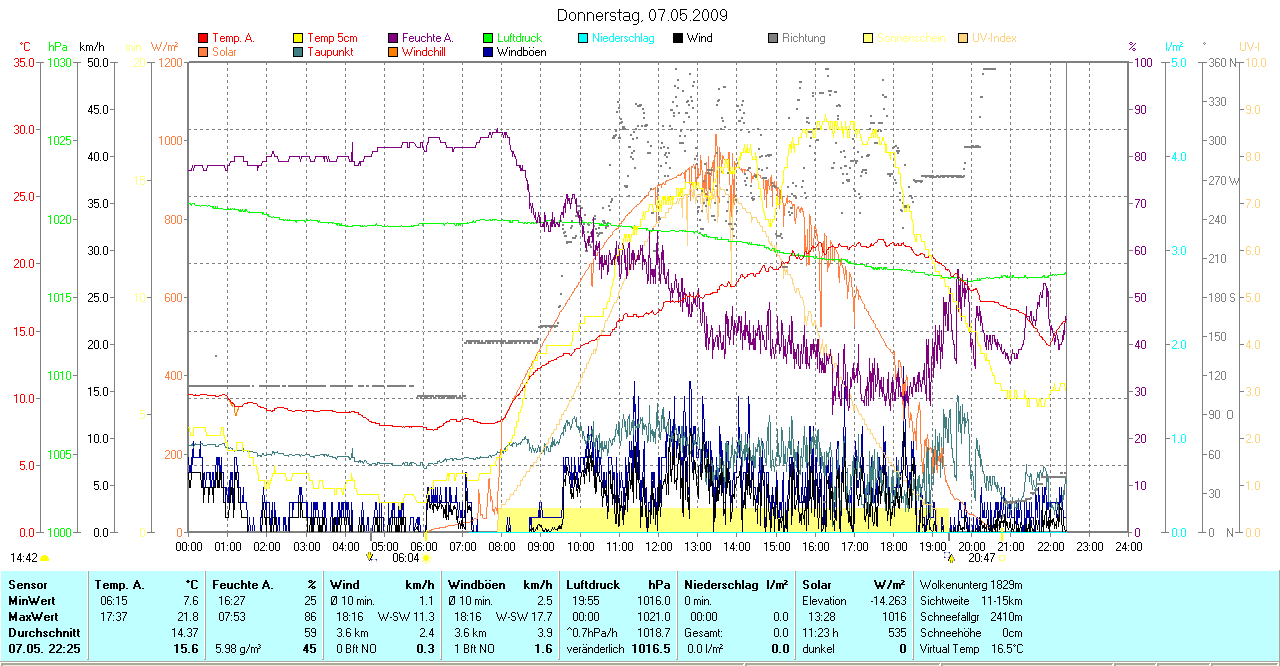Click the Luftdruck hPa table header

pos(618,585)
